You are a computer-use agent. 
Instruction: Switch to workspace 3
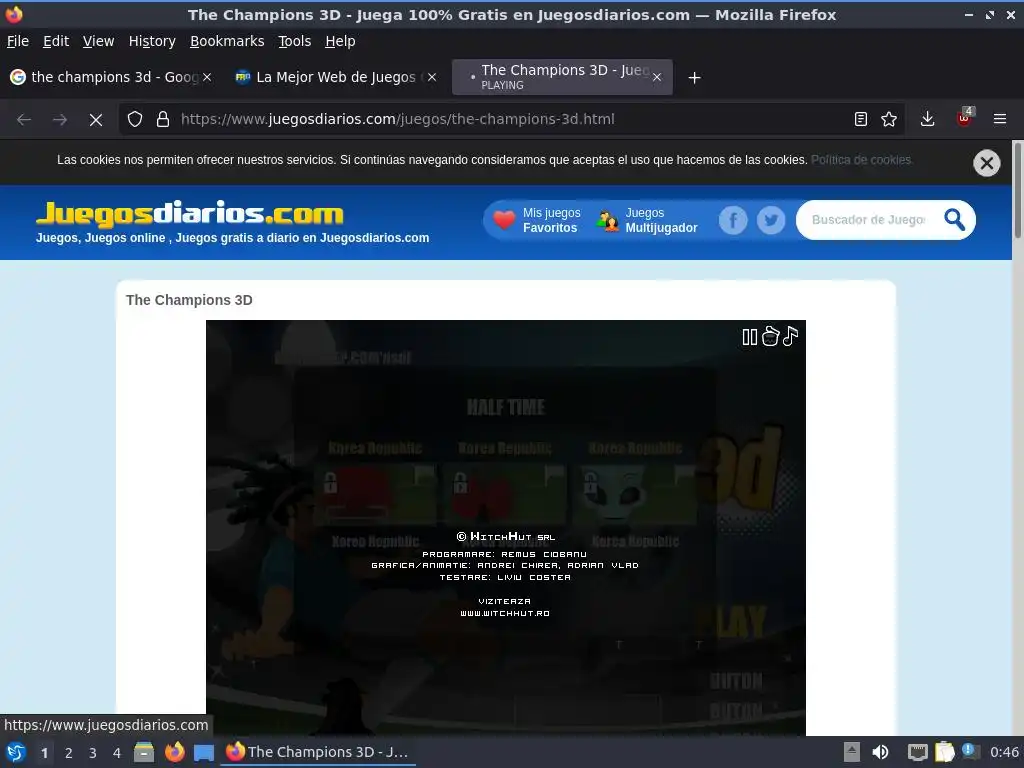[x=93, y=753]
